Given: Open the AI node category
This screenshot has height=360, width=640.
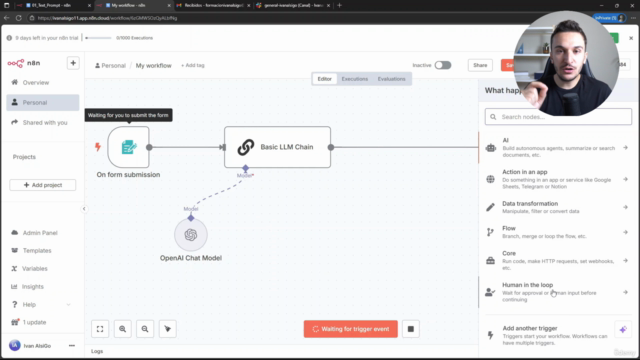Looking at the screenshot, I should tap(558, 147).
